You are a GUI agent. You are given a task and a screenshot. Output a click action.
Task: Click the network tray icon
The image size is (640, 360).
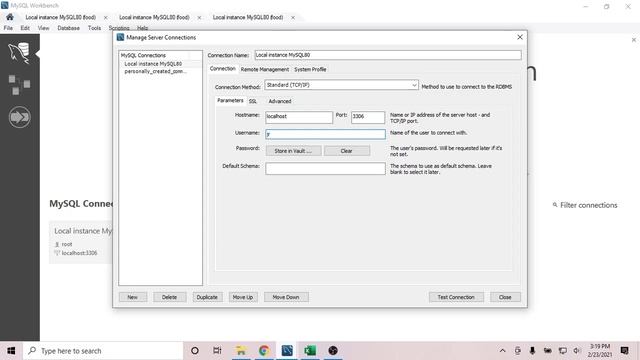(x=562, y=351)
